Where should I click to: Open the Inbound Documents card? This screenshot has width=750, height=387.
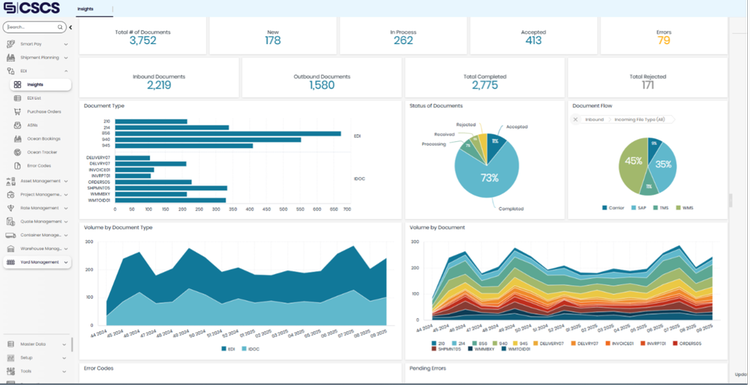[x=159, y=78]
